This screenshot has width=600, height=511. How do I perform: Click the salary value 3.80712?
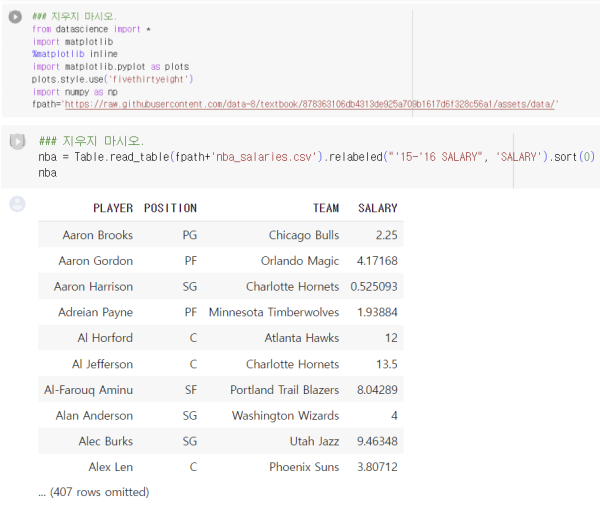point(377,467)
